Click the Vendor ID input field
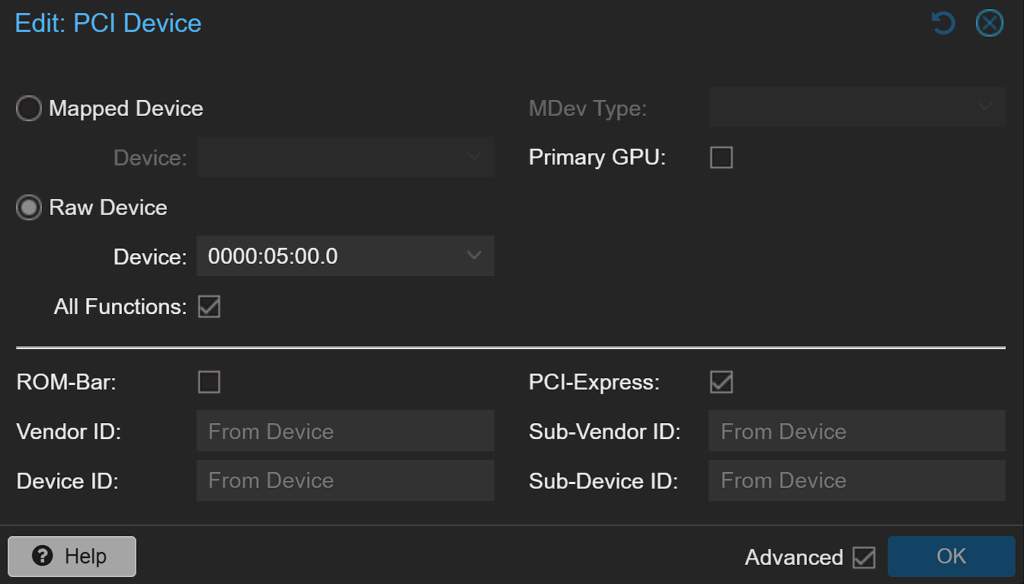Image resolution: width=1024 pixels, height=584 pixels. pos(345,432)
